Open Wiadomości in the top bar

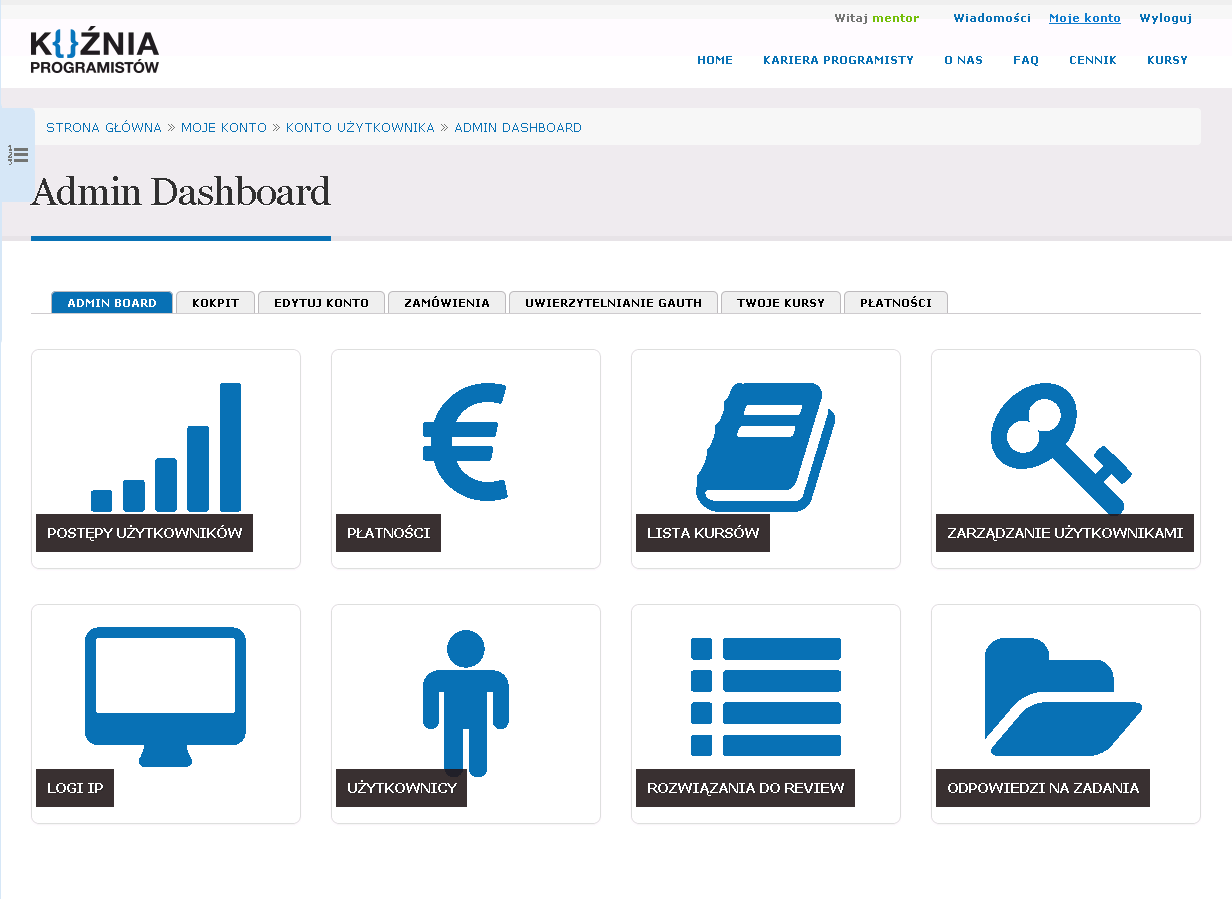(991, 18)
